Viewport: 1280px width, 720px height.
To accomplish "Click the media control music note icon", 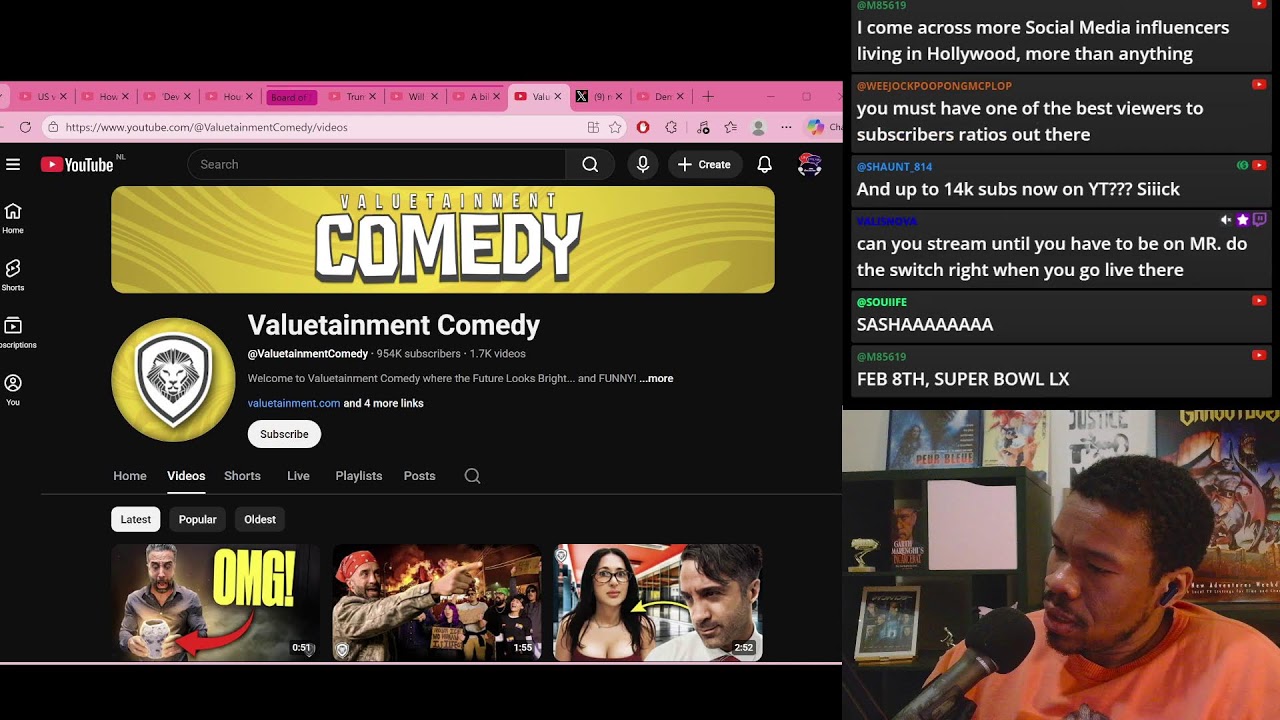I will pos(703,127).
